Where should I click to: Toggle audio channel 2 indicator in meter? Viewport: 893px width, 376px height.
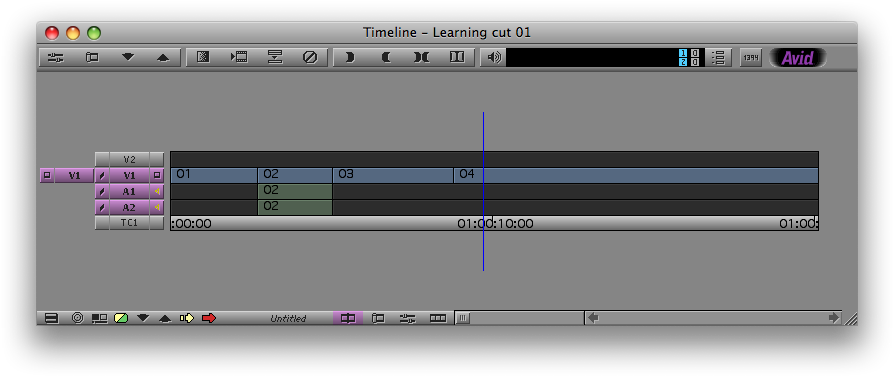[x=683, y=62]
